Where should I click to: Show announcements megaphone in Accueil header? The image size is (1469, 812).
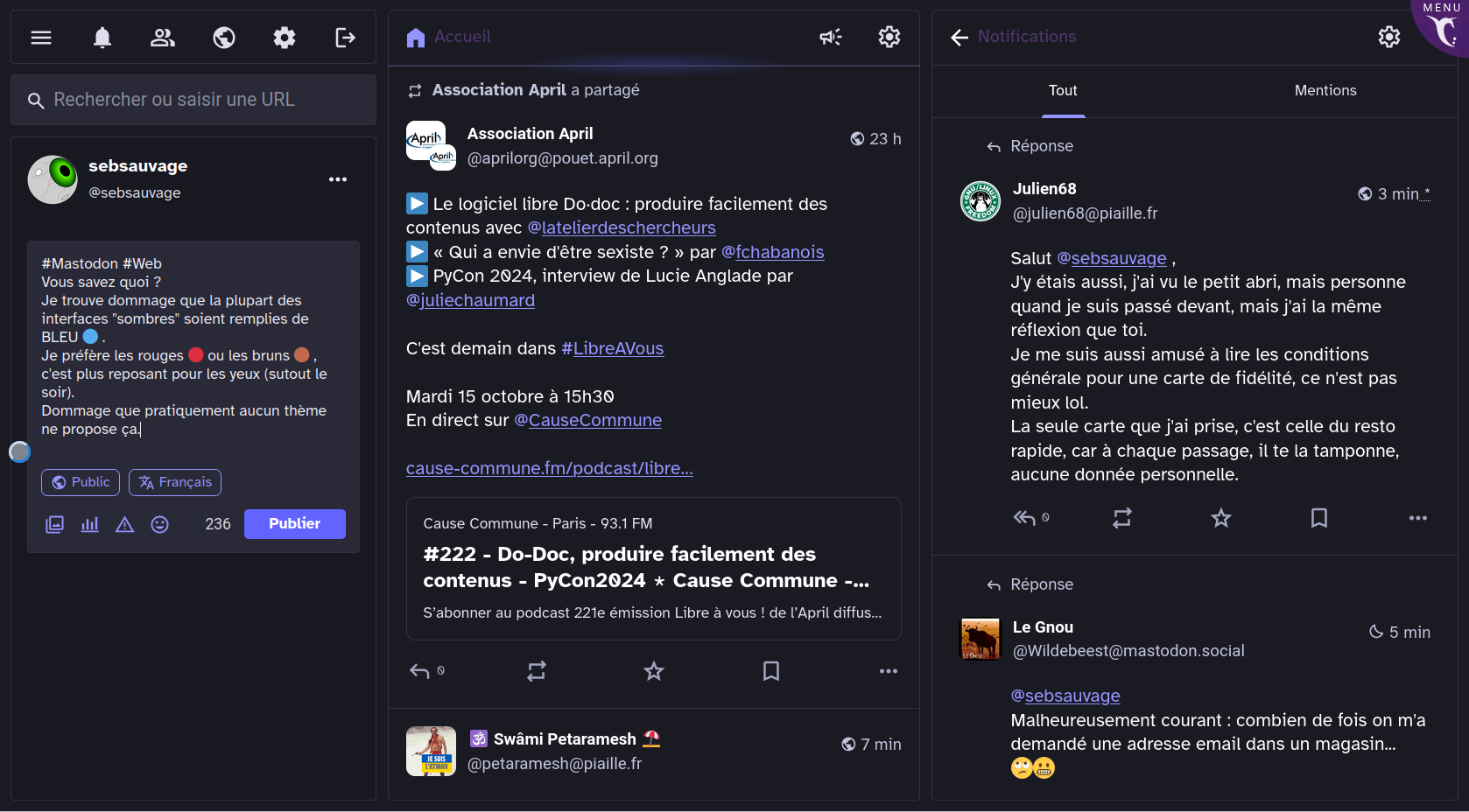point(830,37)
